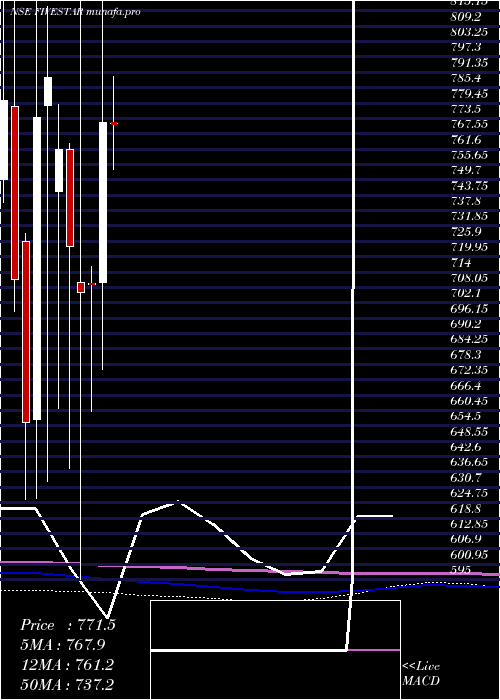Click the 600.95 price axis label
The height and width of the screenshot is (700, 500).
(x=470, y=554)
